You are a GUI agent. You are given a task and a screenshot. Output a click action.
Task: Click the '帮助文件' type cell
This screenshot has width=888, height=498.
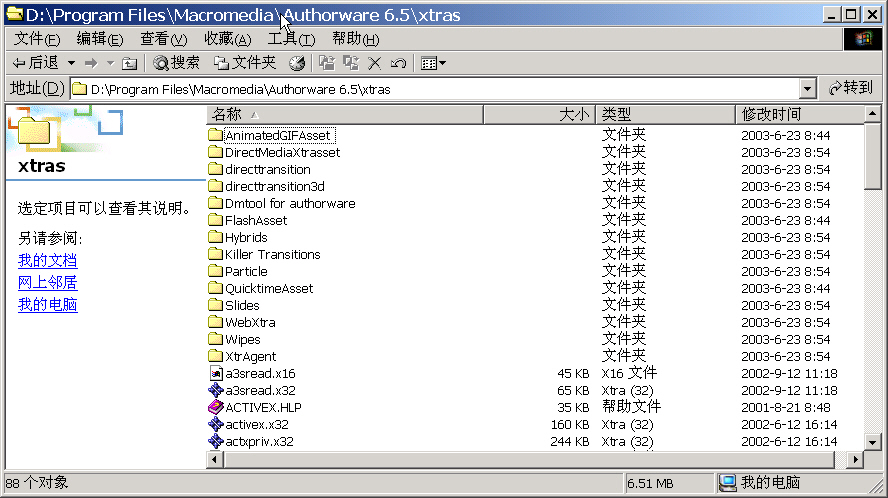click(x=631, y=407)
